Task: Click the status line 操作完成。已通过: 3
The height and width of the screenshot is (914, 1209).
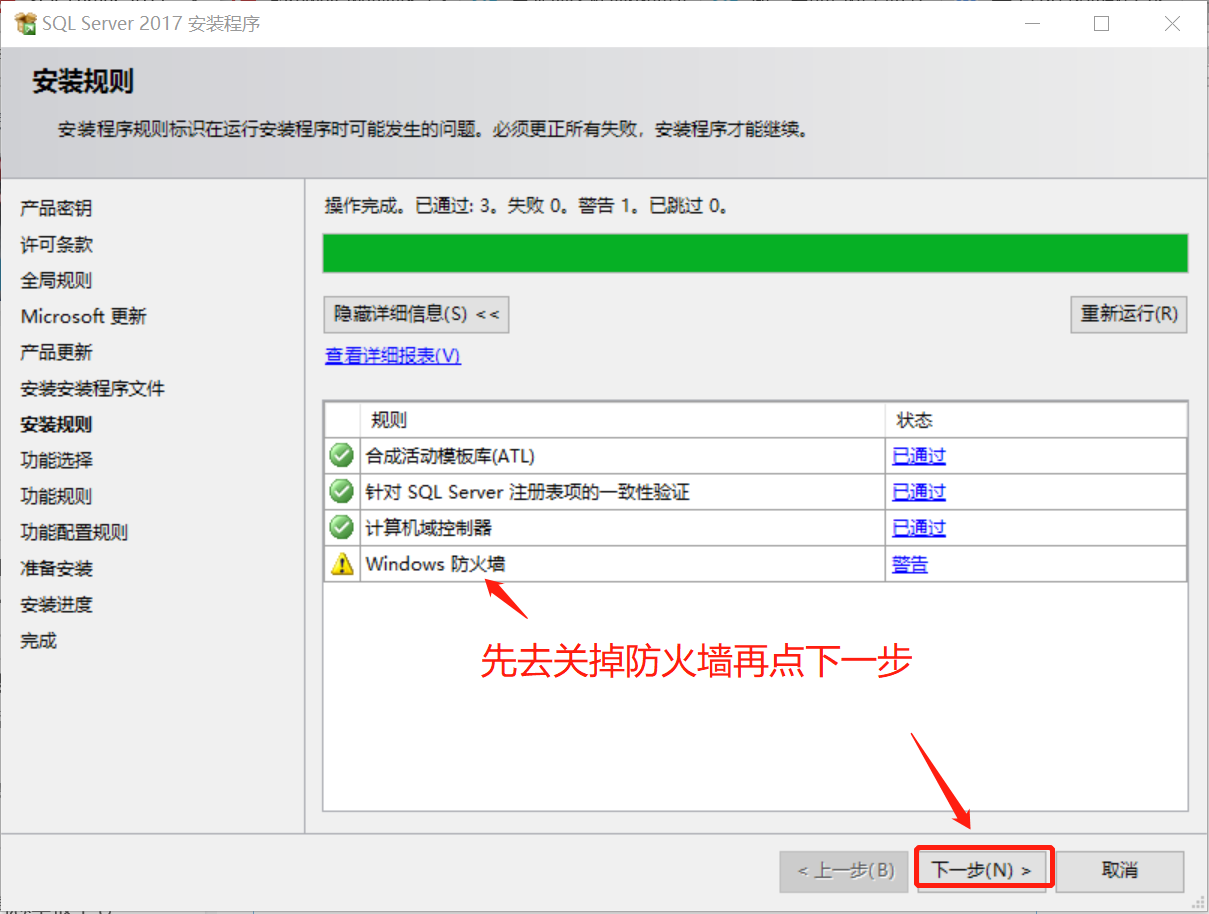Action: tap(526, 206)
